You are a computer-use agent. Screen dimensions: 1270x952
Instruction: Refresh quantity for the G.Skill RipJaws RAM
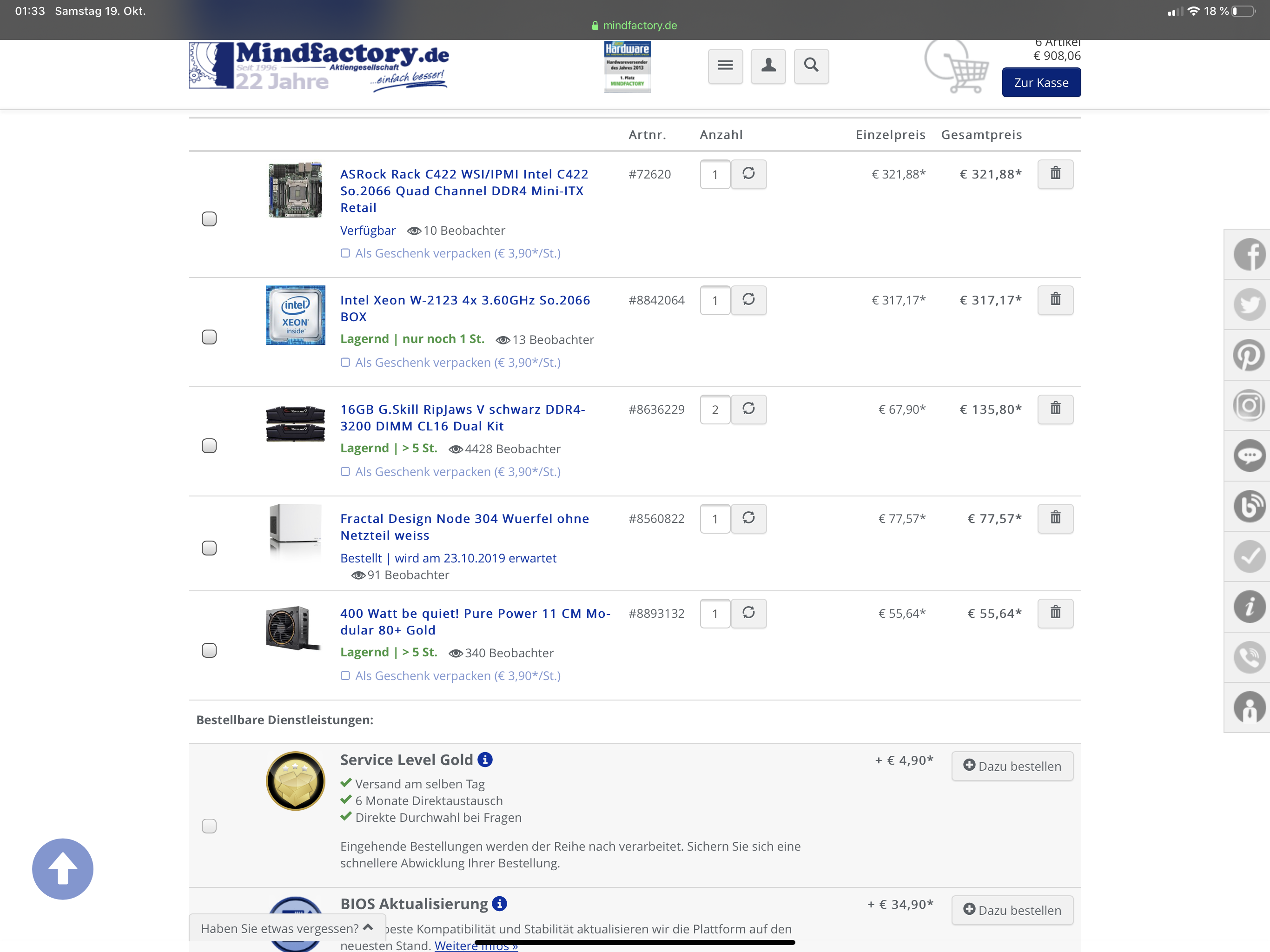[748, 409]
